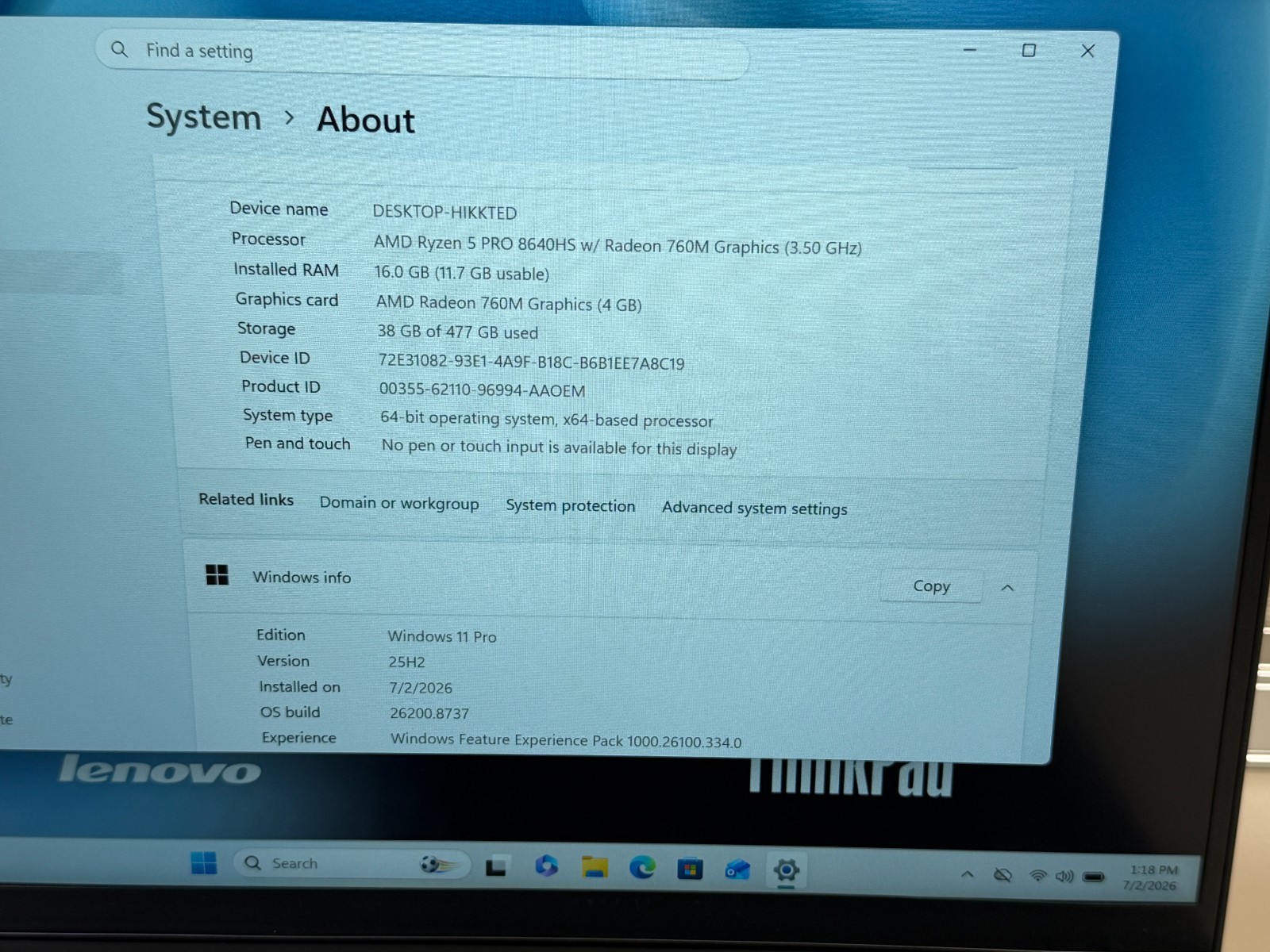Viewport: 1270px width, 952px height.
Task: Click the battery tray icon
Action: 1094,877
